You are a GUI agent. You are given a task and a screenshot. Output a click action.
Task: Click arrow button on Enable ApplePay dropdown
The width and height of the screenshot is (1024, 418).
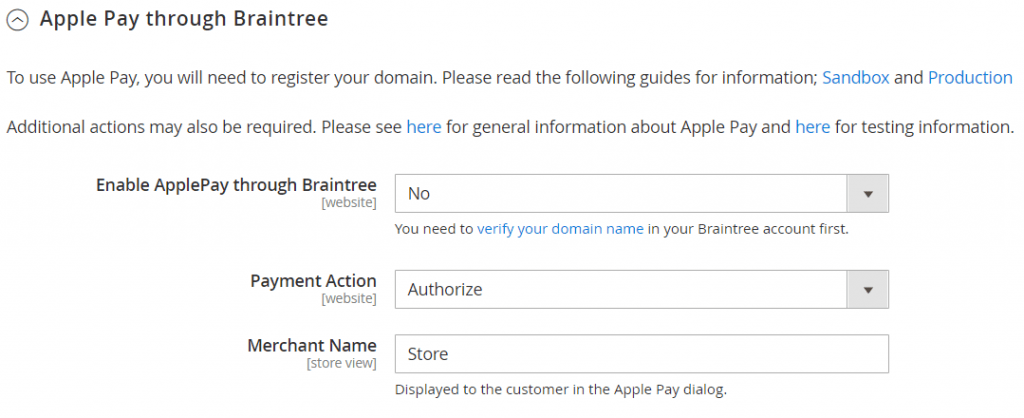868,194
